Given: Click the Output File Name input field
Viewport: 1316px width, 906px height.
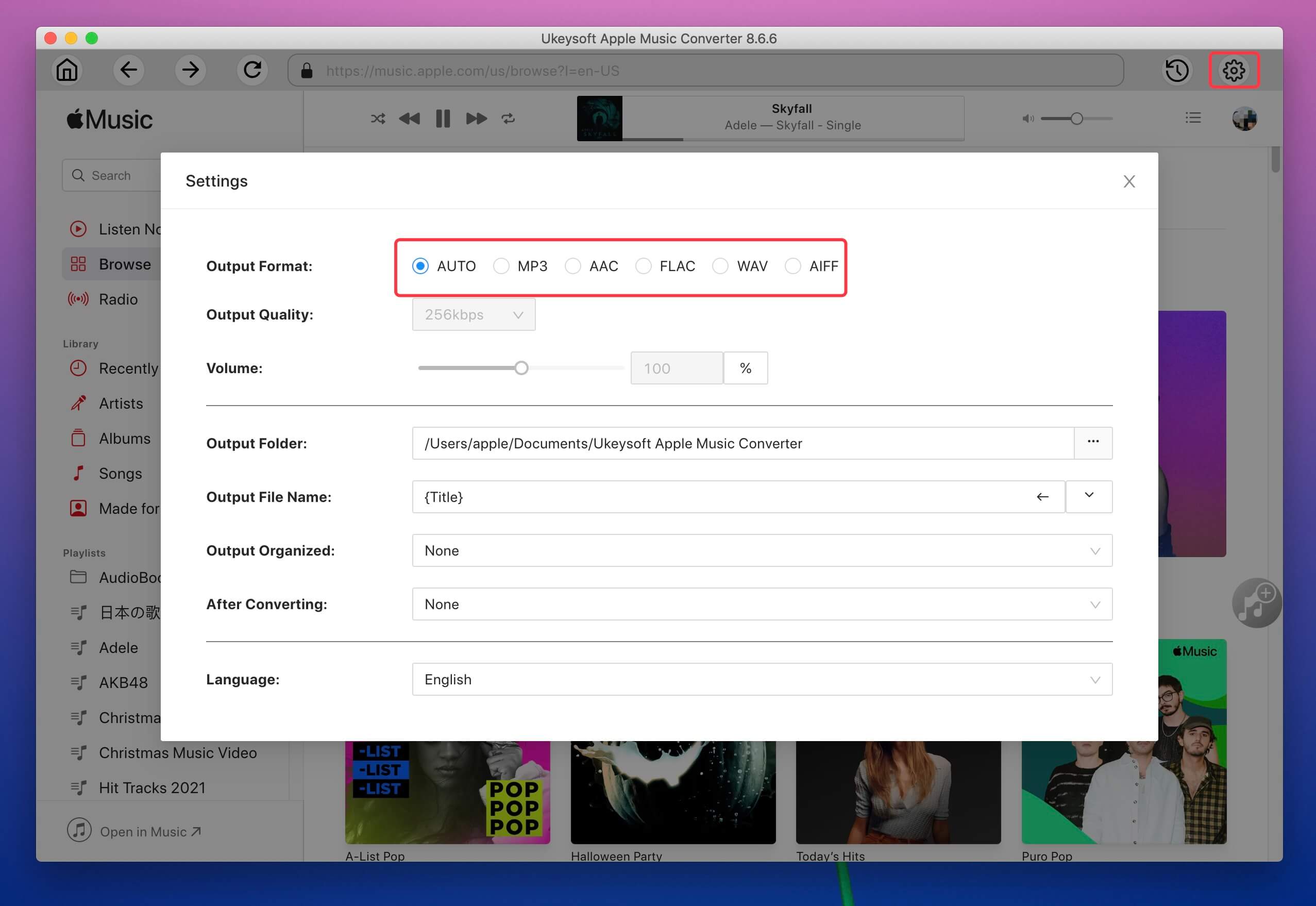Looking at the screenshot, I should tap(736, 496).
